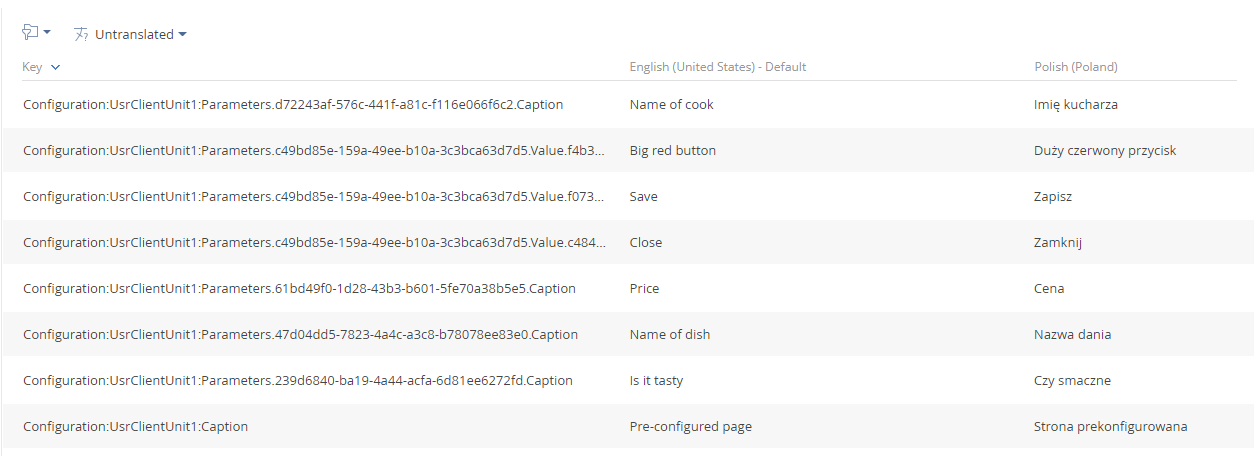This screenshot has height=456, width=1254.
Task: Select the 'Cena' Polish cell
Action: pyautogui.click(x=1049, y=288)
